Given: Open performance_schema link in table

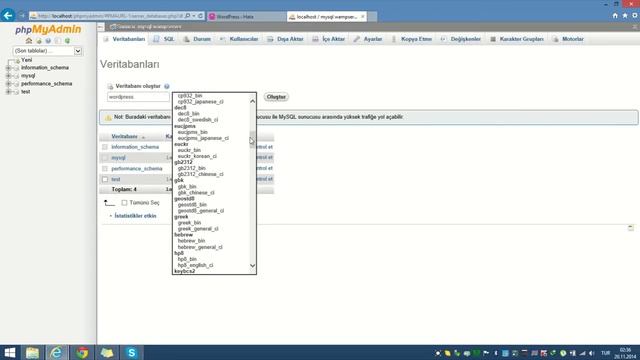Looking at the screenshot, I should (137, 169).
